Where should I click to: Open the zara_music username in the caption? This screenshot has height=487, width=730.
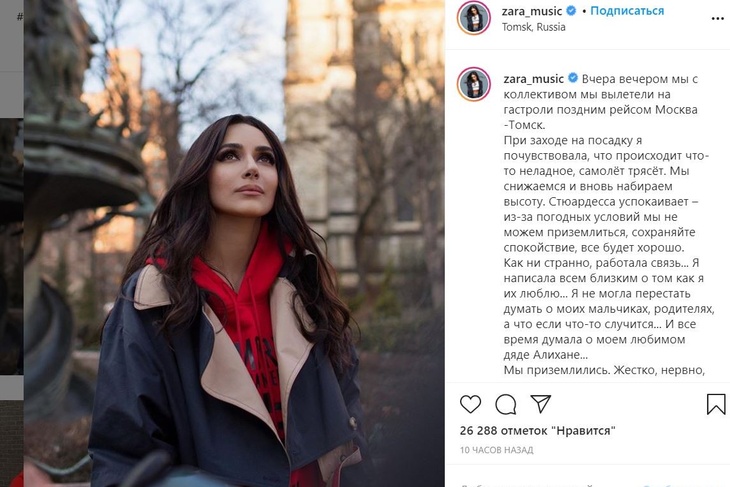pos(534,79)
